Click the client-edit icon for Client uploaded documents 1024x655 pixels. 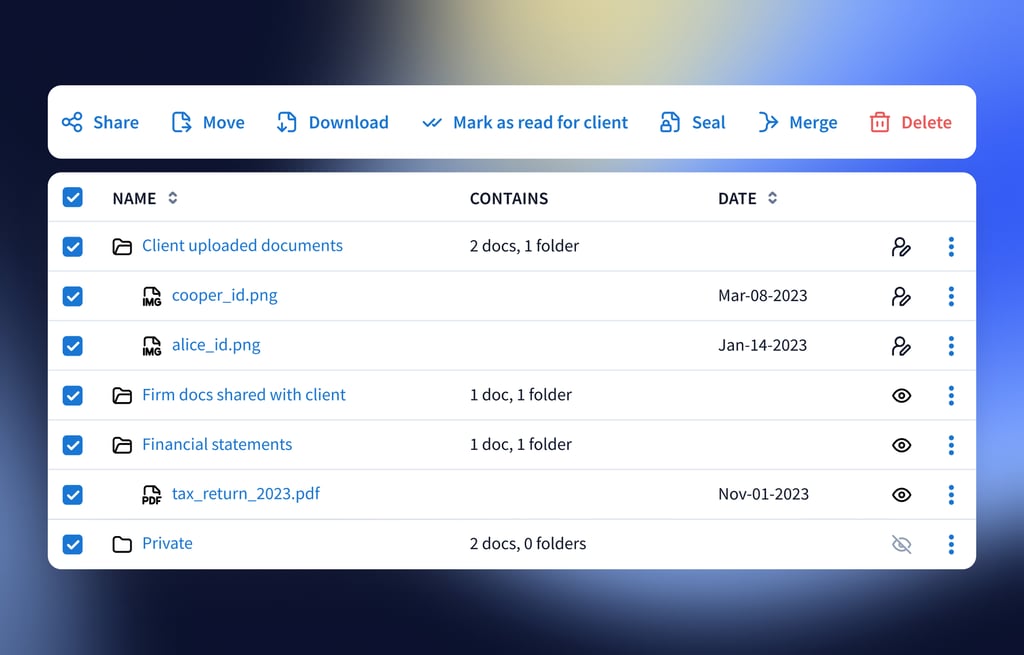coord(901,247)
